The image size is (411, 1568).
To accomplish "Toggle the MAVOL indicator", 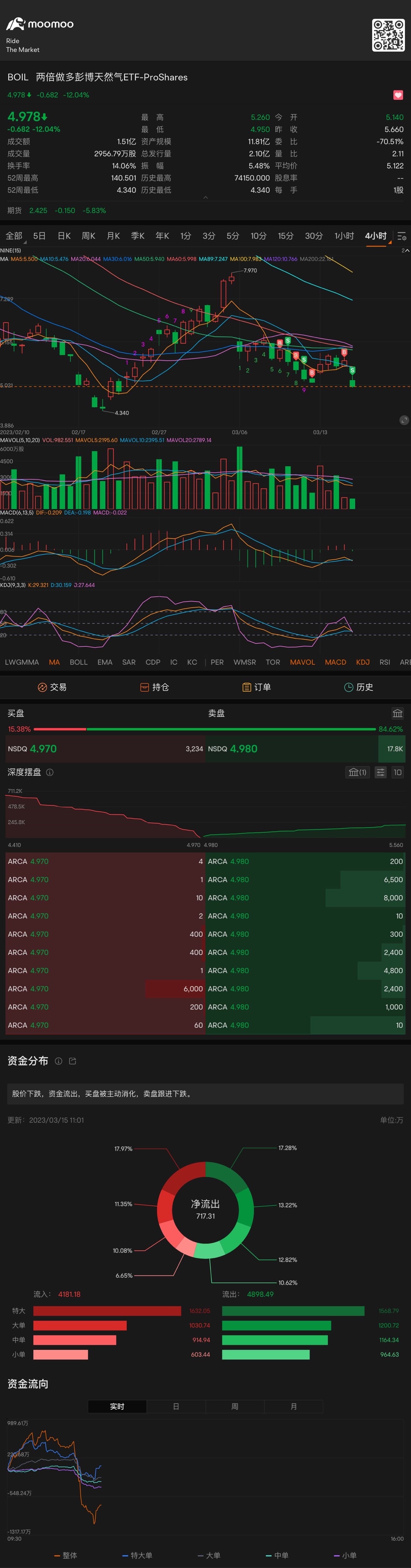I will point(302,662).
